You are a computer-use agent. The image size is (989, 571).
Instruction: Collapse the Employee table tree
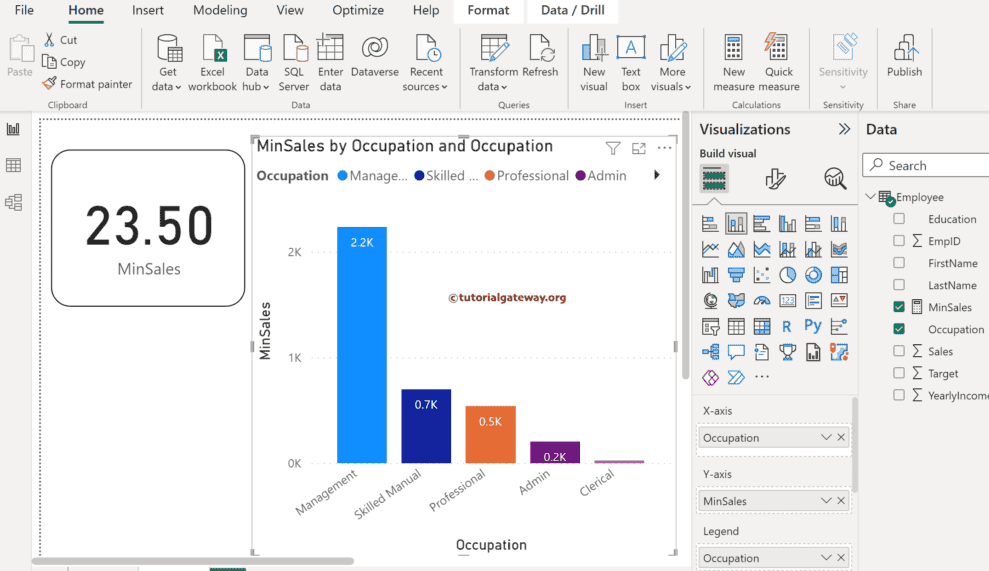870,197
